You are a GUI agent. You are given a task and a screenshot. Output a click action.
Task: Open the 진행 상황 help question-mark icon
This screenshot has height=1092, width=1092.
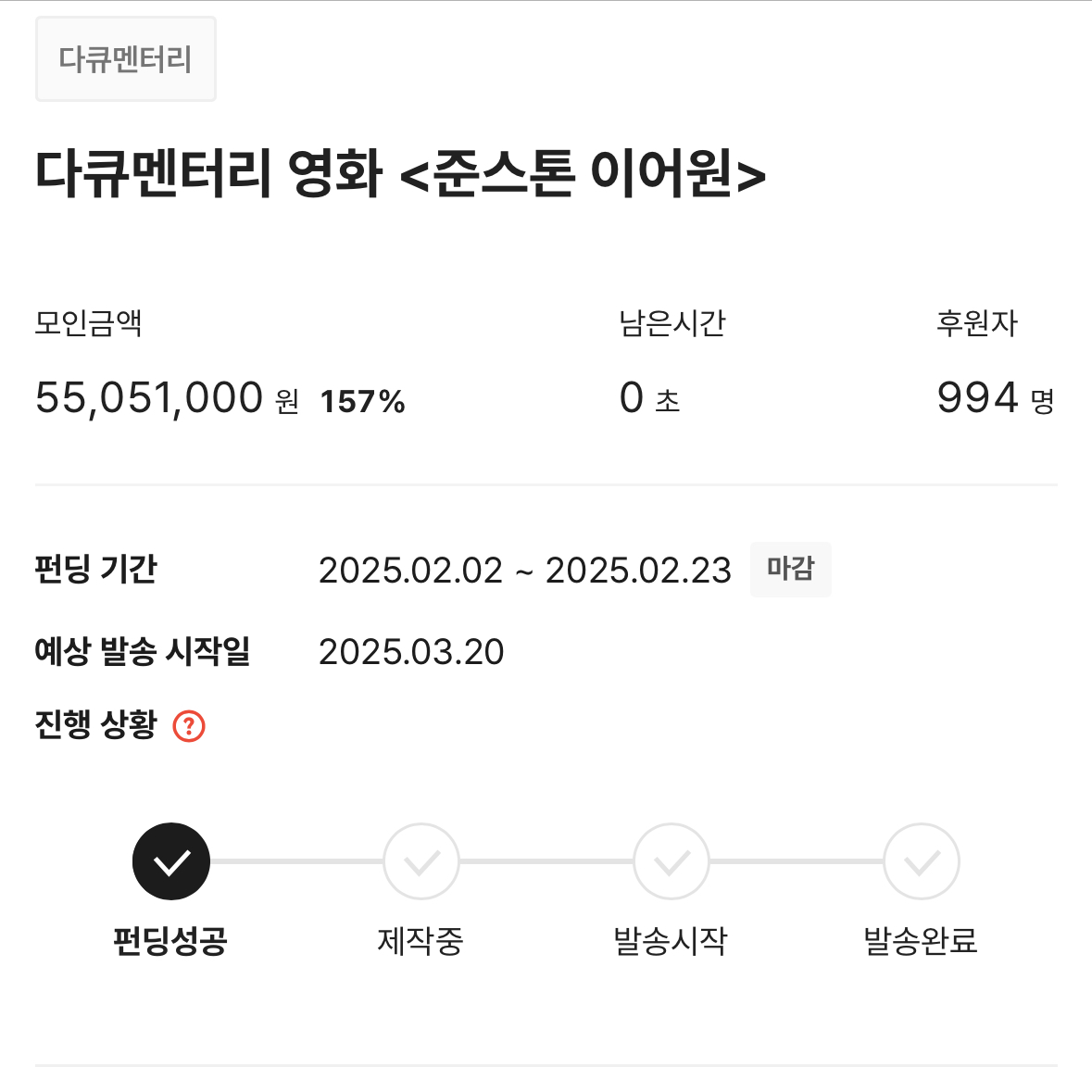point(189,726)
